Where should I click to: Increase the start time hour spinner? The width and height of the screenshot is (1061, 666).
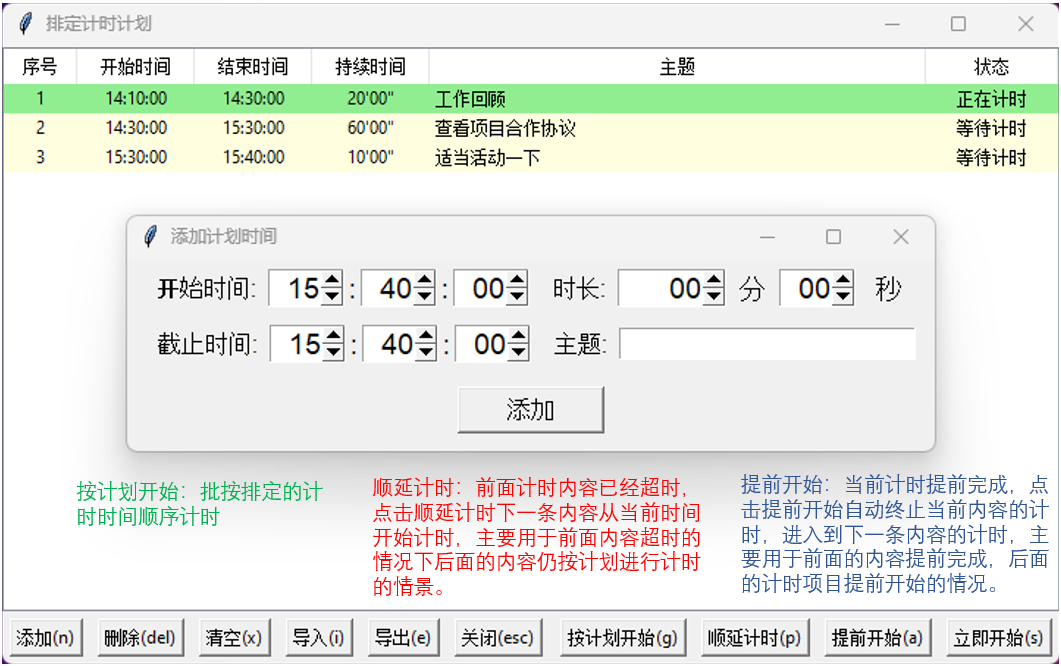coord(332,282)
